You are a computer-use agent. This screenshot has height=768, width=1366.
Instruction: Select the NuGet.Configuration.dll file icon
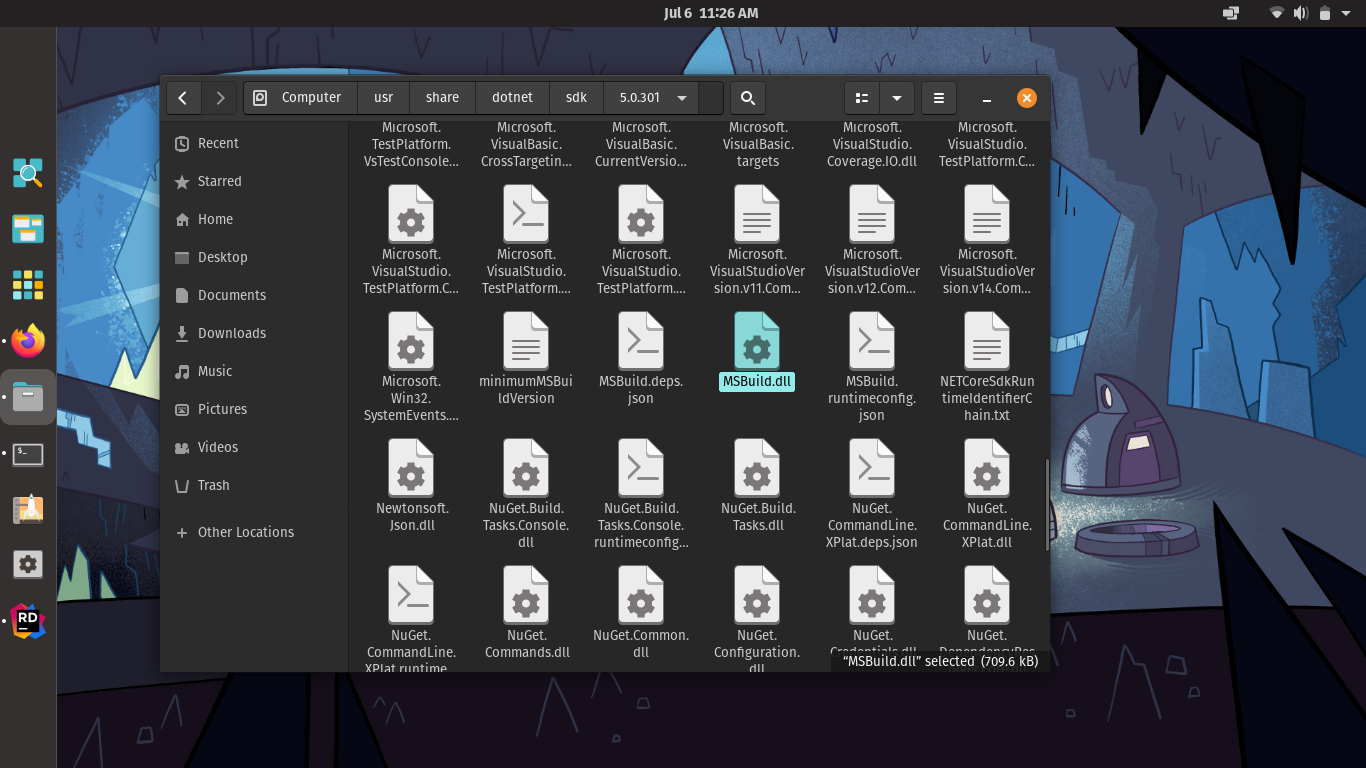(x=757, y=595)
